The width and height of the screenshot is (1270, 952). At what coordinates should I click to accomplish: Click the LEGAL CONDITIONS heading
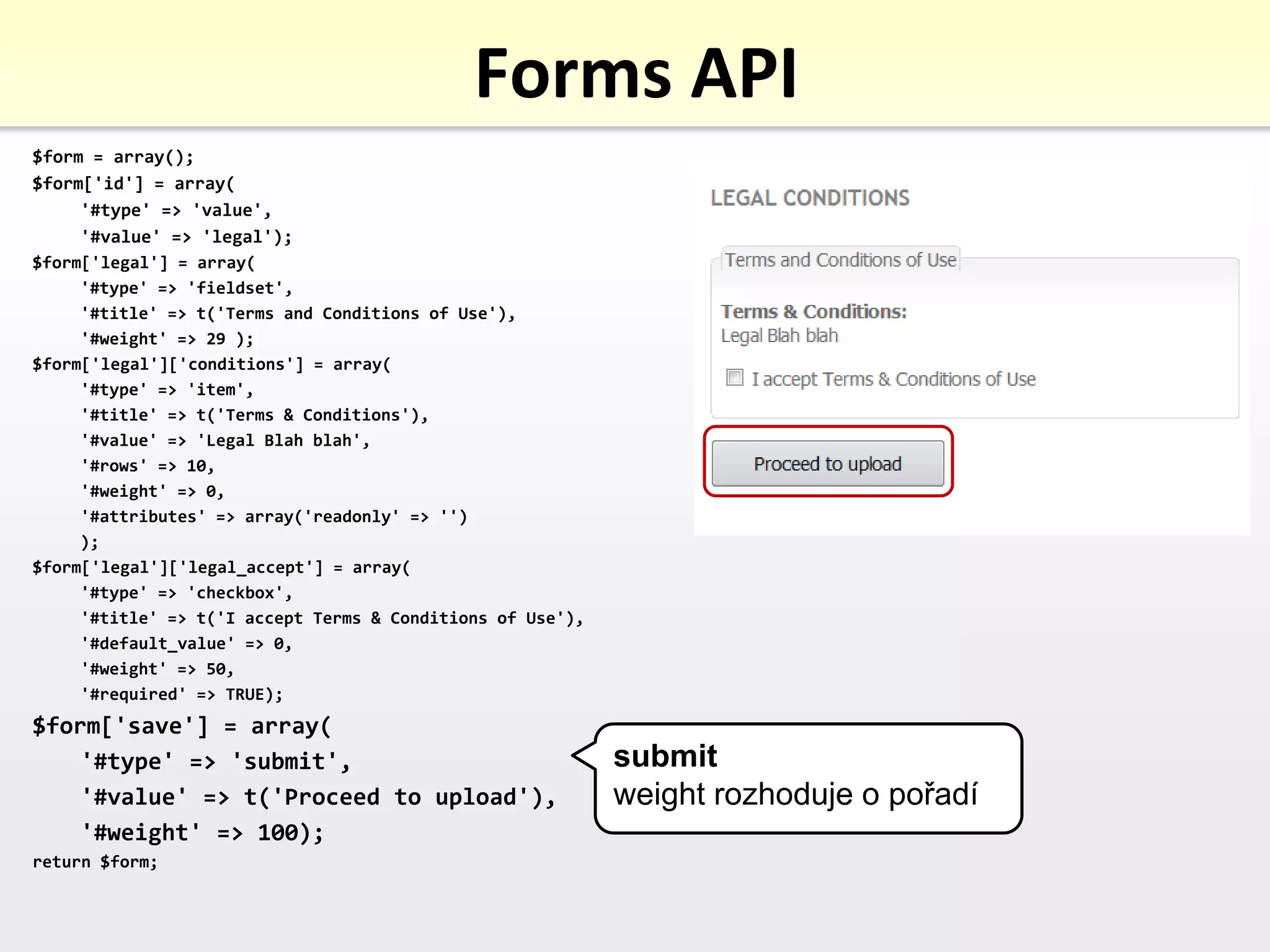click(x=810, y=198)
